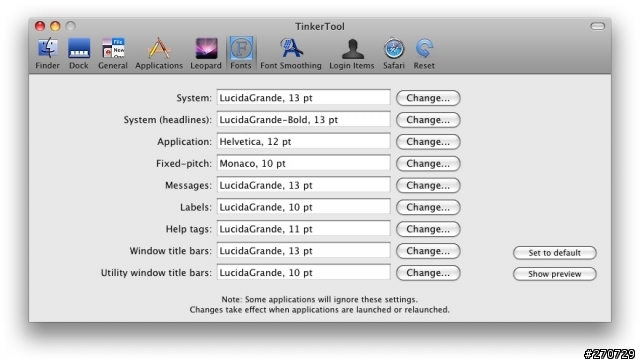
Task: Click the Show preview button
Action: pyautogui.click(x=555, y=274)
